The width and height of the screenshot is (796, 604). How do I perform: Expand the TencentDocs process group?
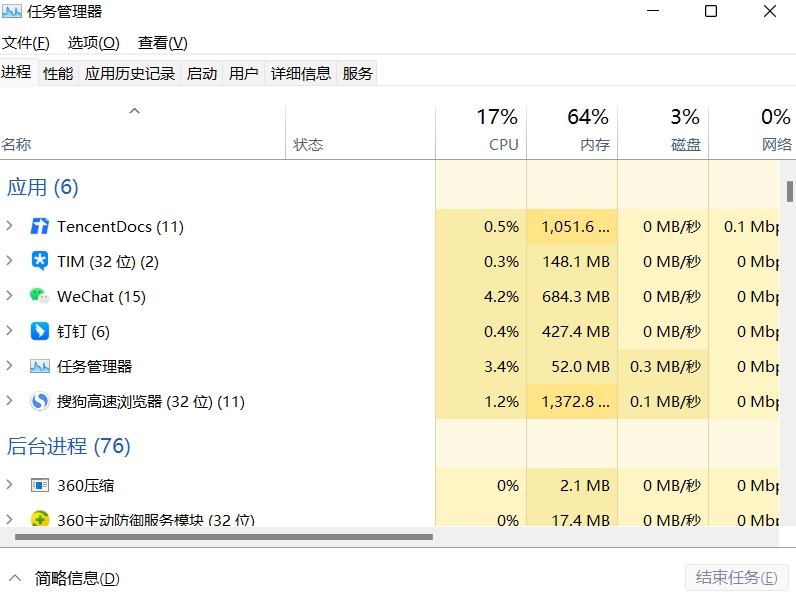point(10,227)
